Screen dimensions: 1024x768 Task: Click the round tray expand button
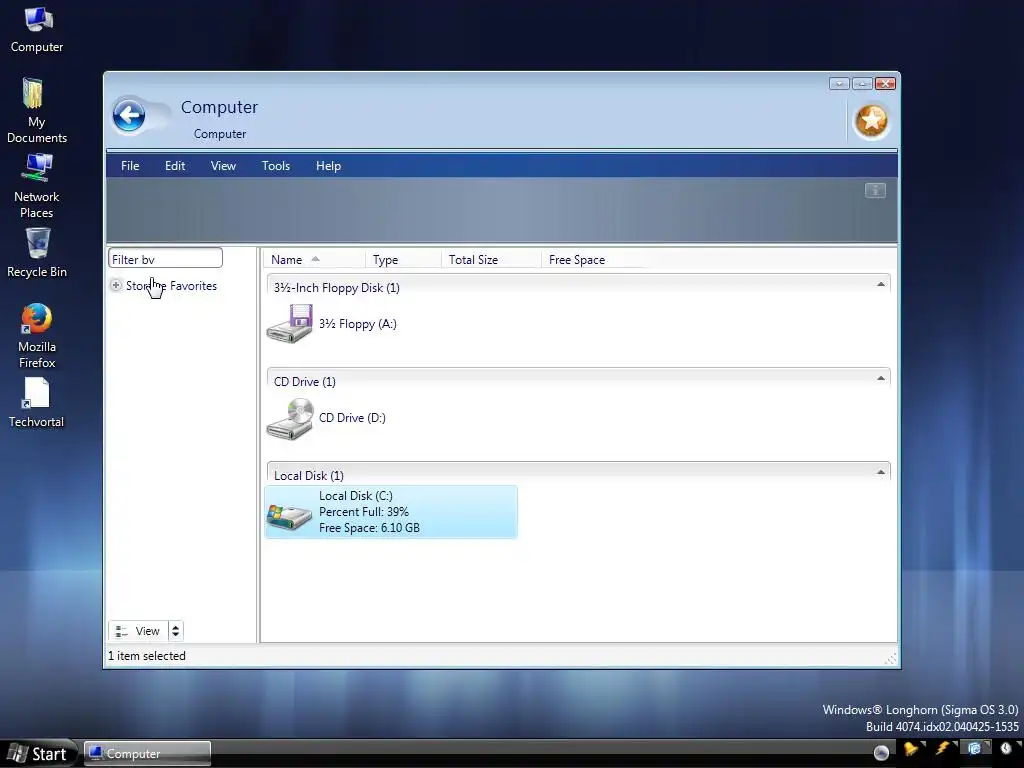point(881,753)
